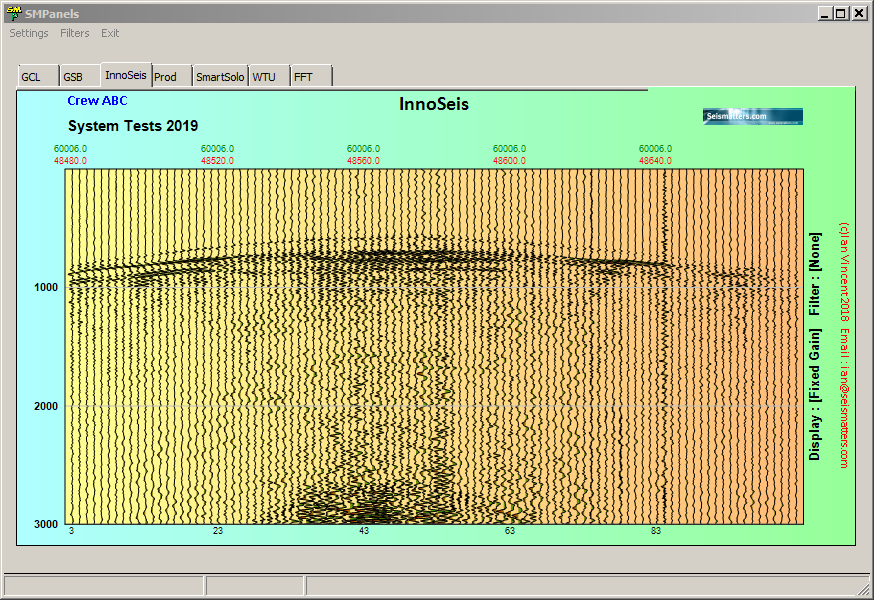Click the Crew ABC label
Image resolution: width=874 pixels, height=600 pixels.
[x=98, y=101]
